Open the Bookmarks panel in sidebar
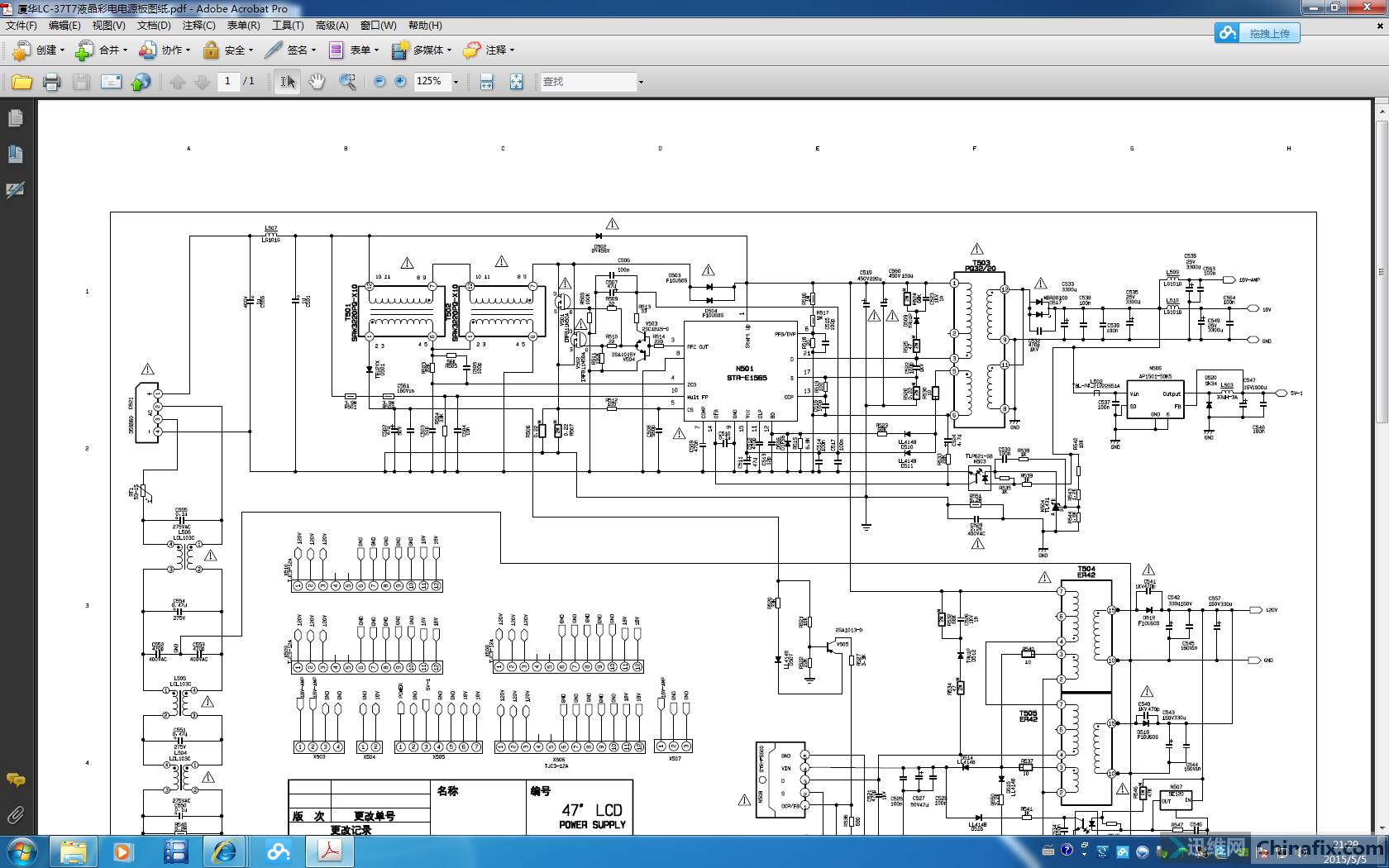Viewport: 1389px width, 868px height. tap(15, 154)
